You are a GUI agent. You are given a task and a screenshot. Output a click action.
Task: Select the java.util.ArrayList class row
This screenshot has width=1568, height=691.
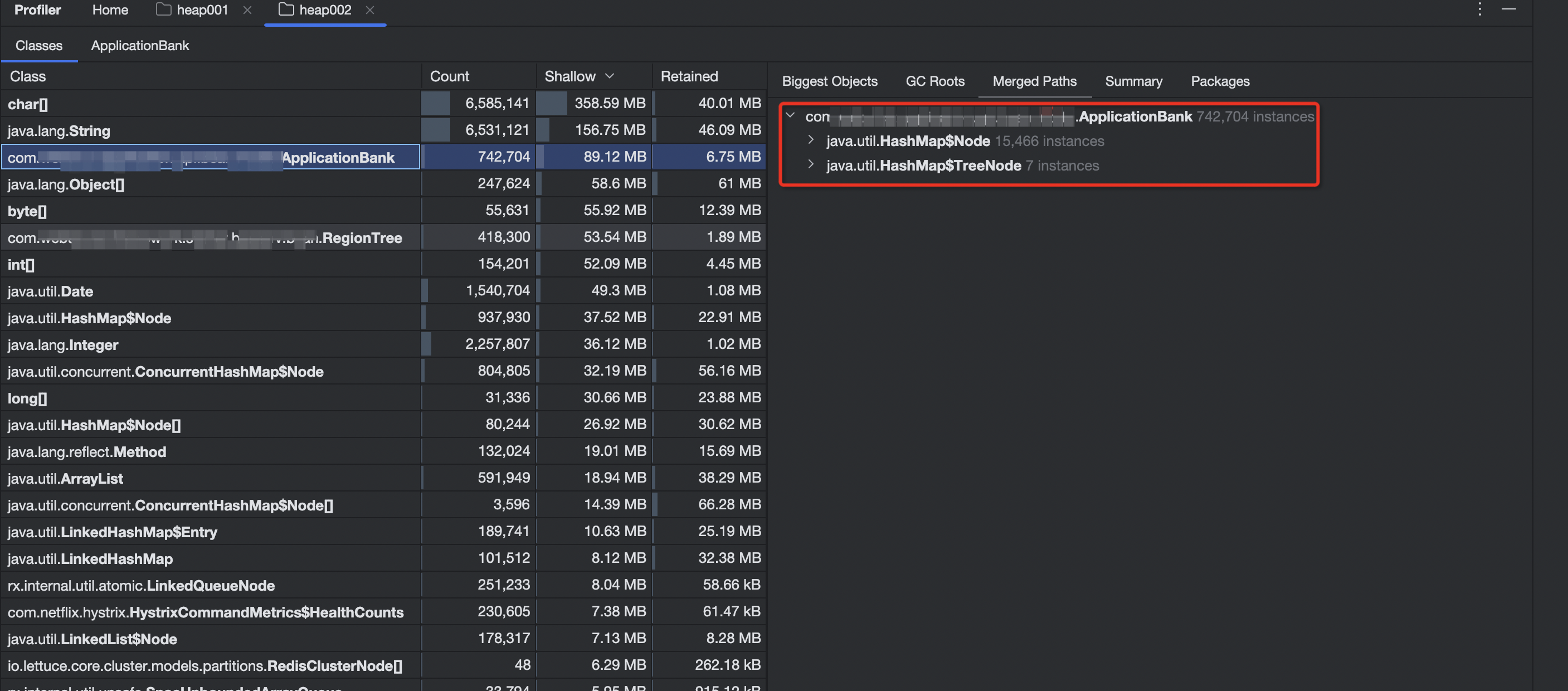[65, 479]
